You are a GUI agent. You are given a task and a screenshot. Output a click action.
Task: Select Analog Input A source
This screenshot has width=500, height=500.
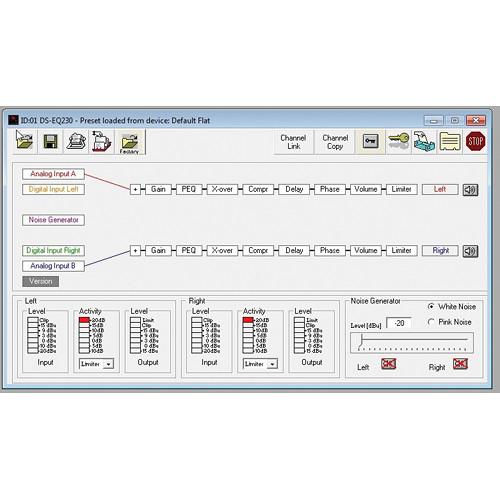[53, 174]
